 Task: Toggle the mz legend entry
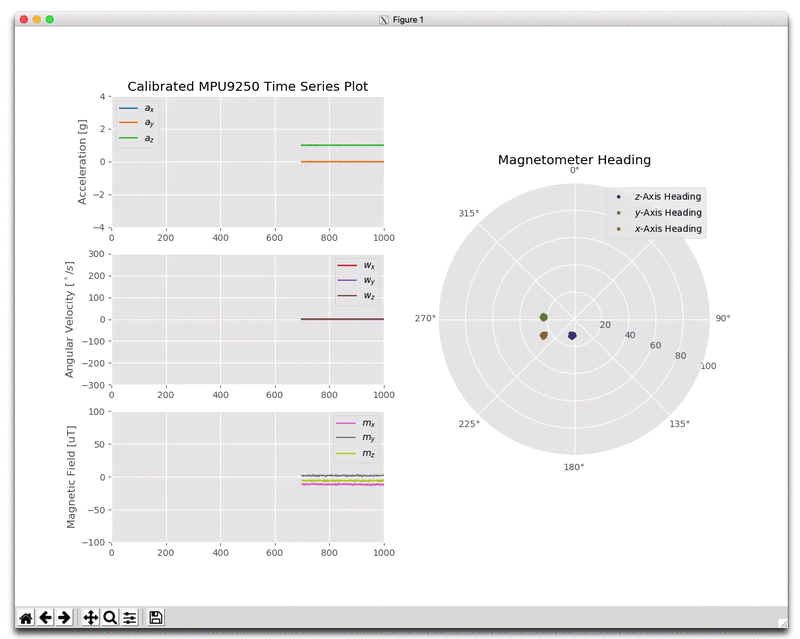(367, 452)
